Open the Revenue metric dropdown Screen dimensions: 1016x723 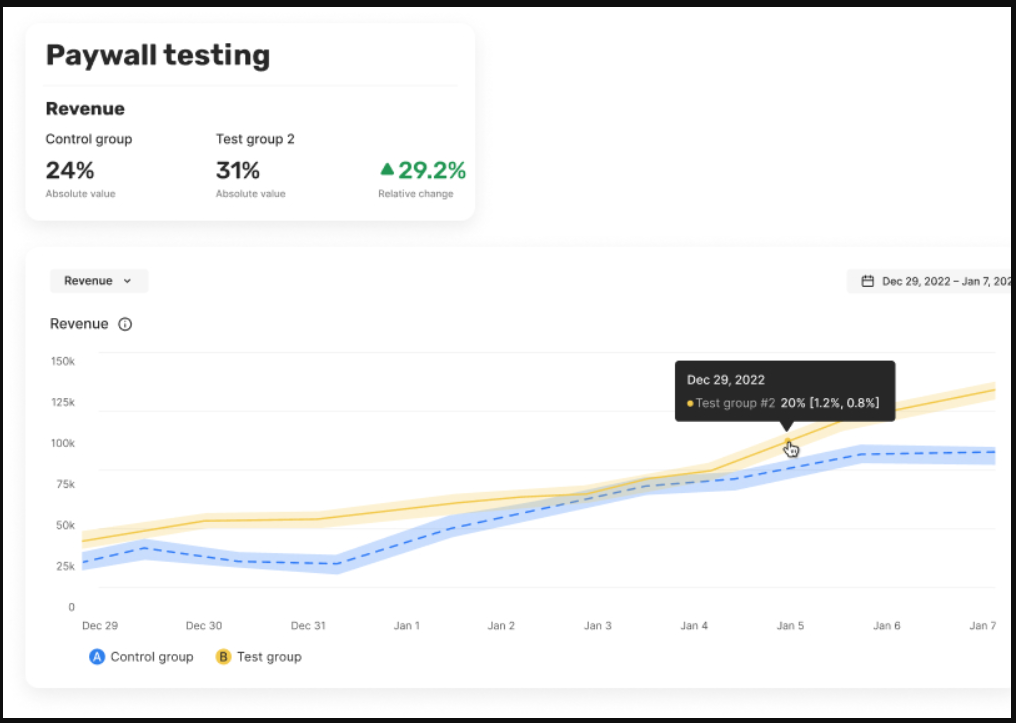tap(98, 281)
